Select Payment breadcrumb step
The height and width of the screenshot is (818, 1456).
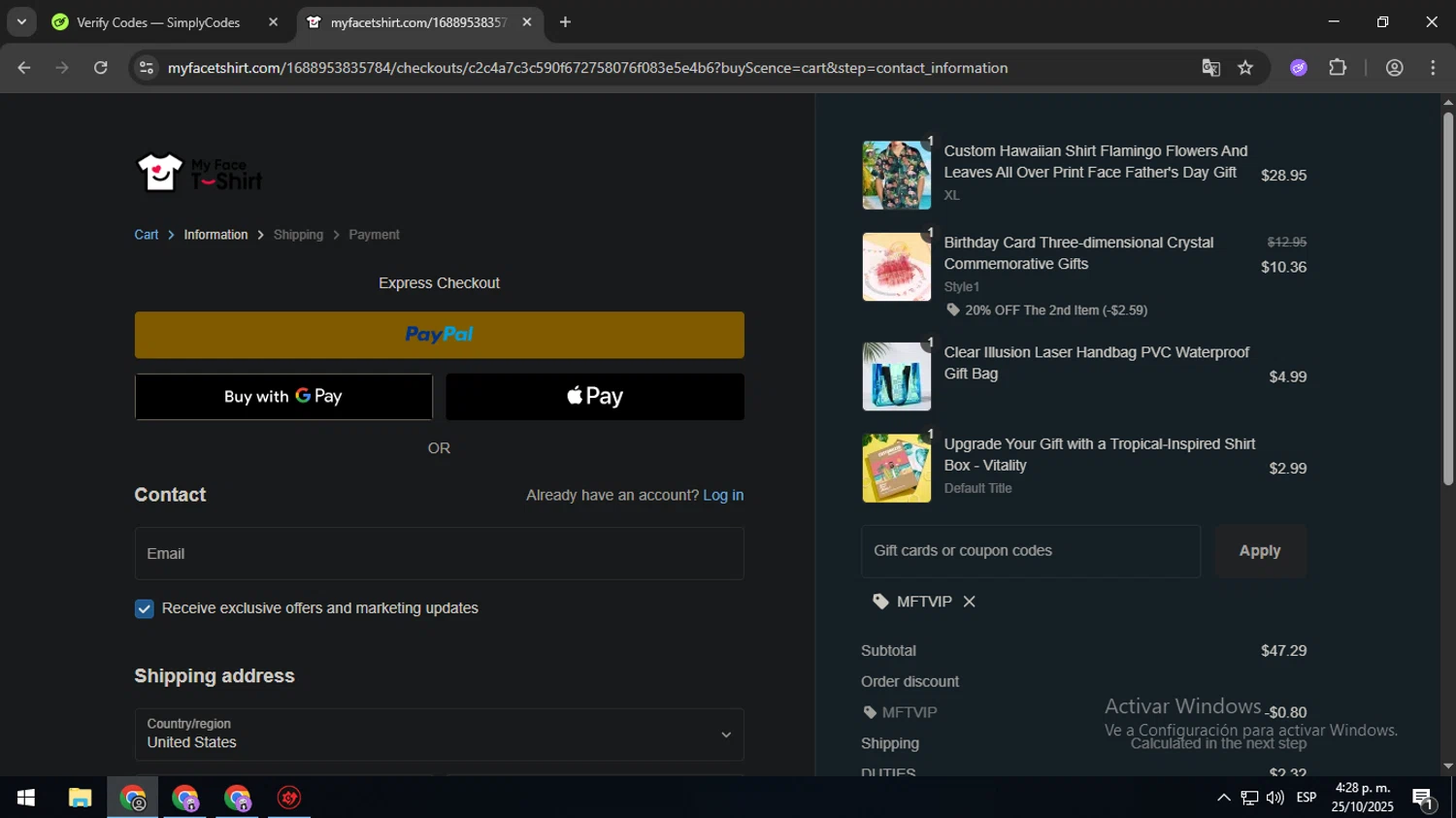click(374, 235)
